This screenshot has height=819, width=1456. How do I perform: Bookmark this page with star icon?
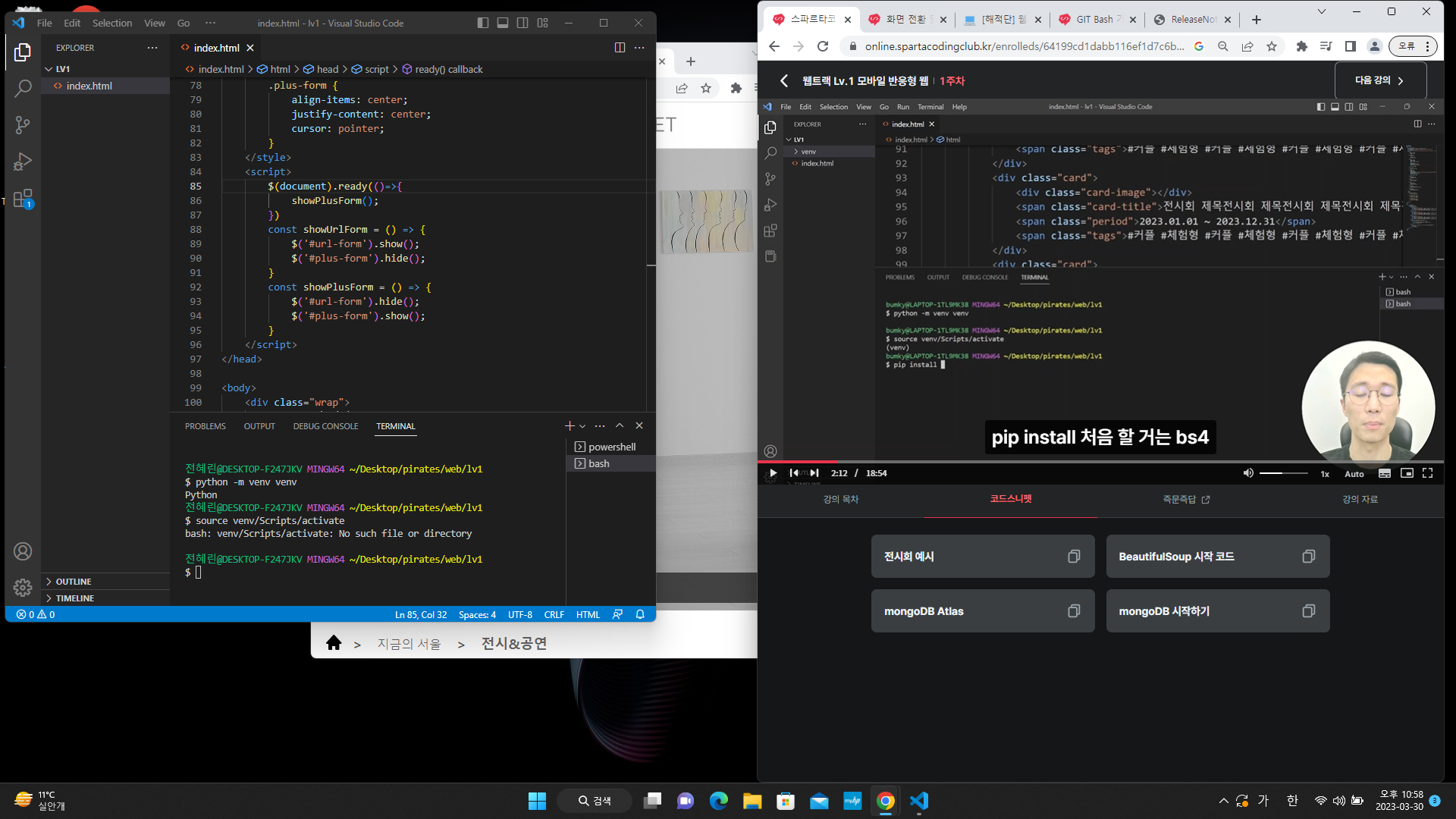pos(1272,46)
